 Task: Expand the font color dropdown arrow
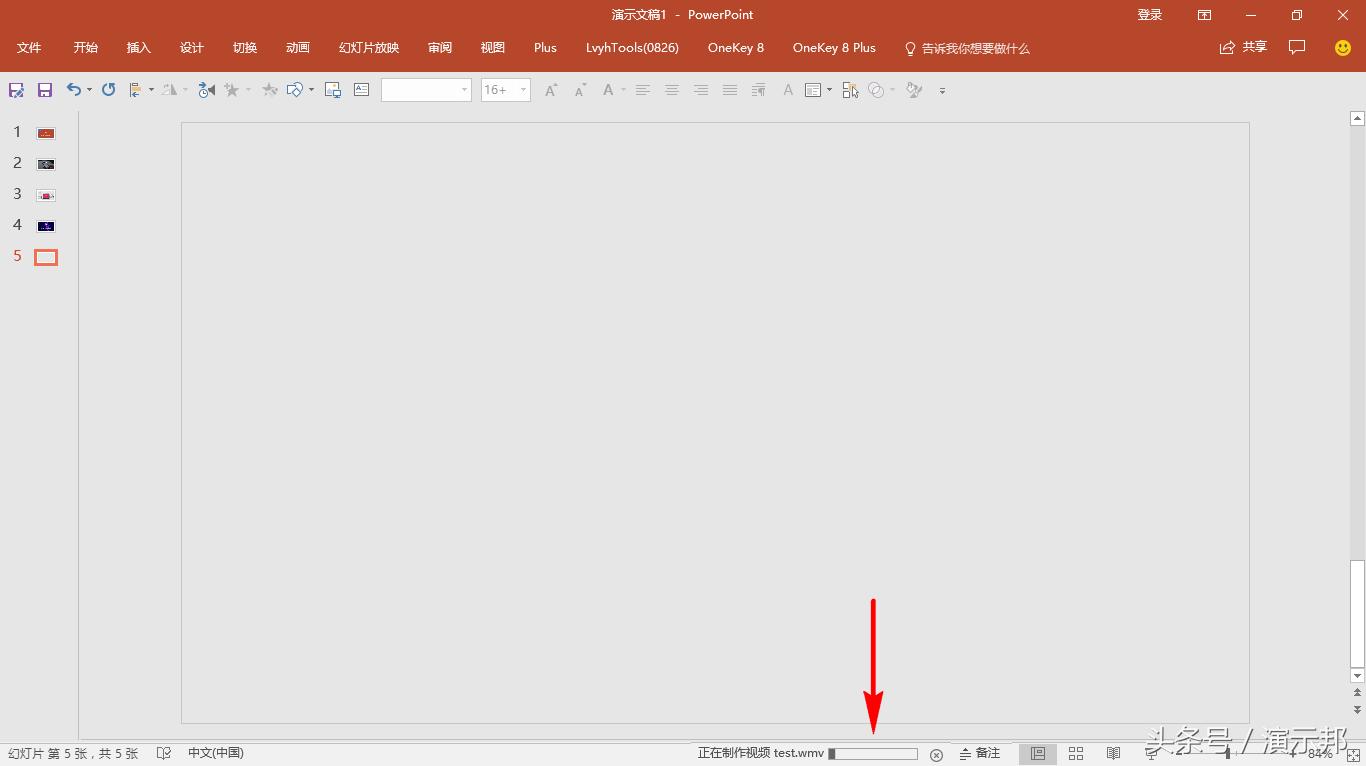coord(623,90)
